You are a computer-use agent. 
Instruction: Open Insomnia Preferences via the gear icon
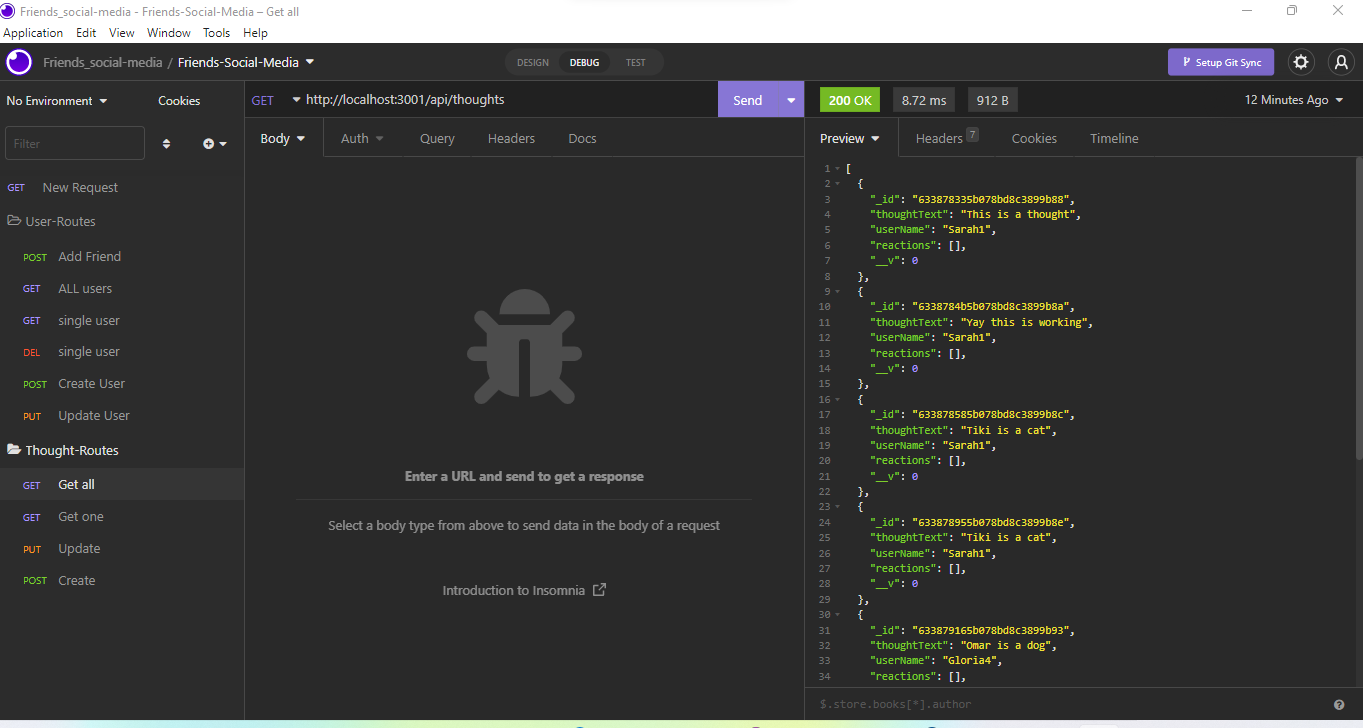click(x=1301, y=62)
